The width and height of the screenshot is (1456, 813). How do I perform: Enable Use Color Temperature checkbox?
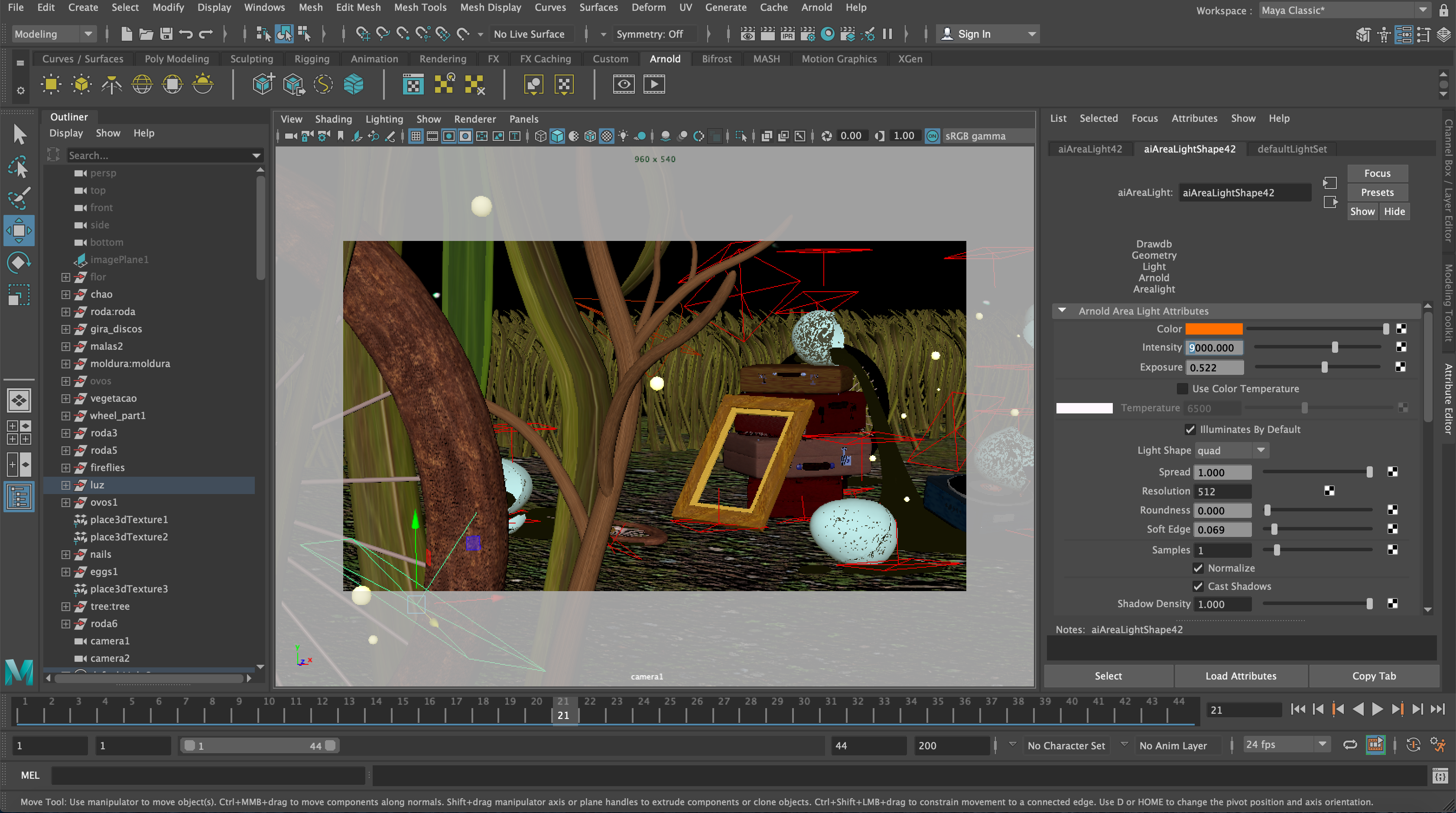click(x=1182, y=388)
